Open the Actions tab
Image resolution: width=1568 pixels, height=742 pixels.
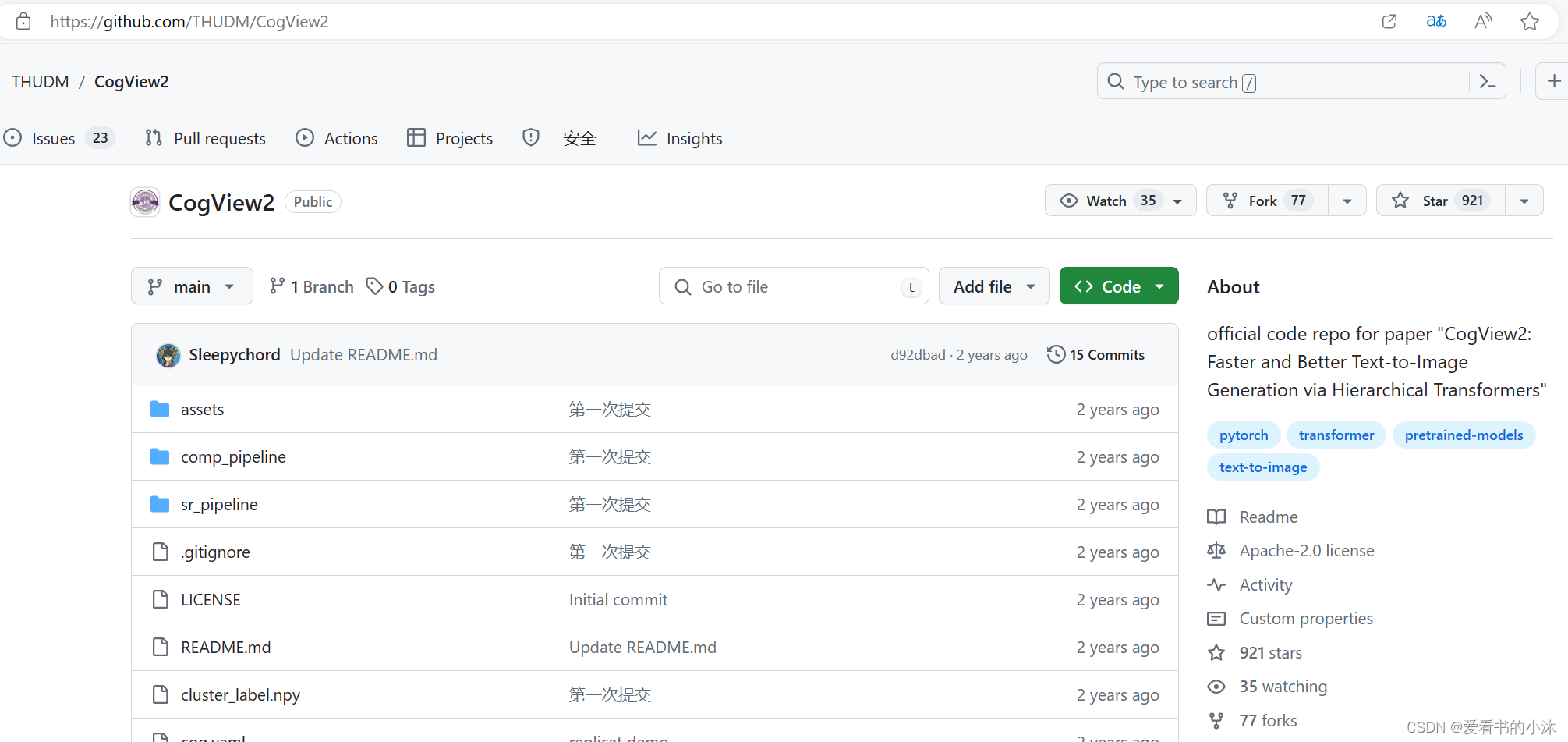click(x=337, y=138)
